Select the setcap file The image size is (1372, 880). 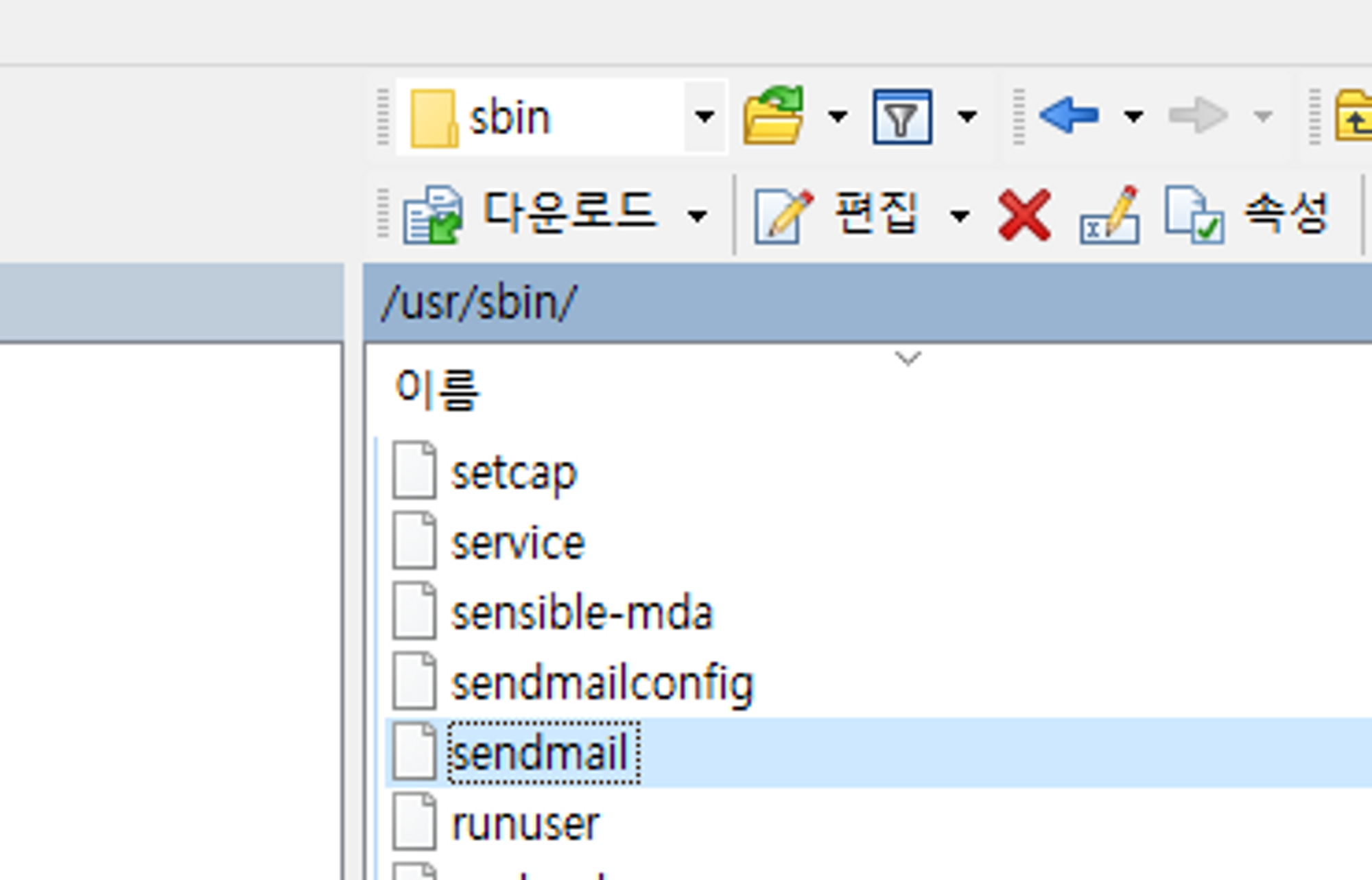[x=513, y=473]
